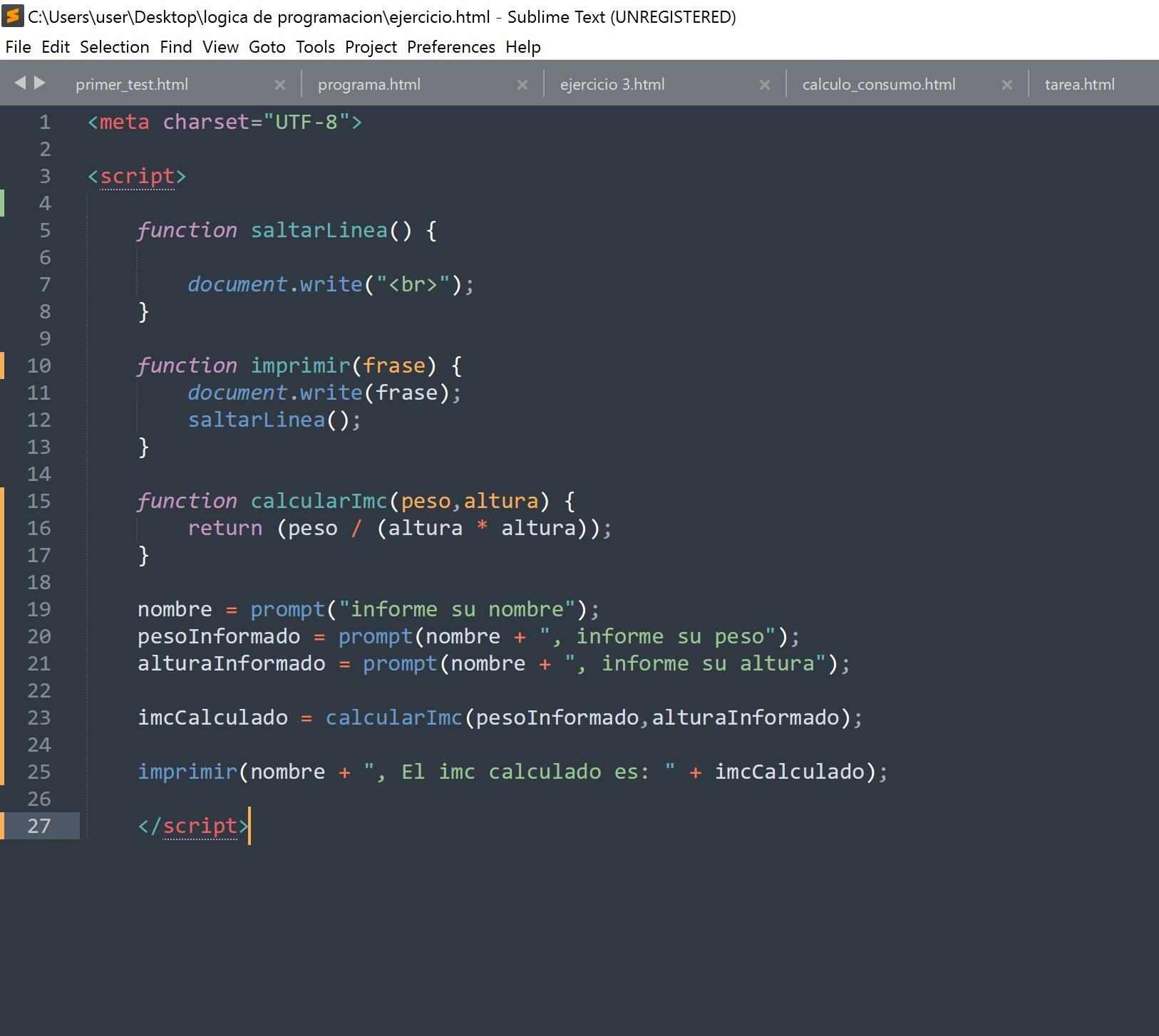
Task: Click the previous tab arrow
Action: [20, 83]
